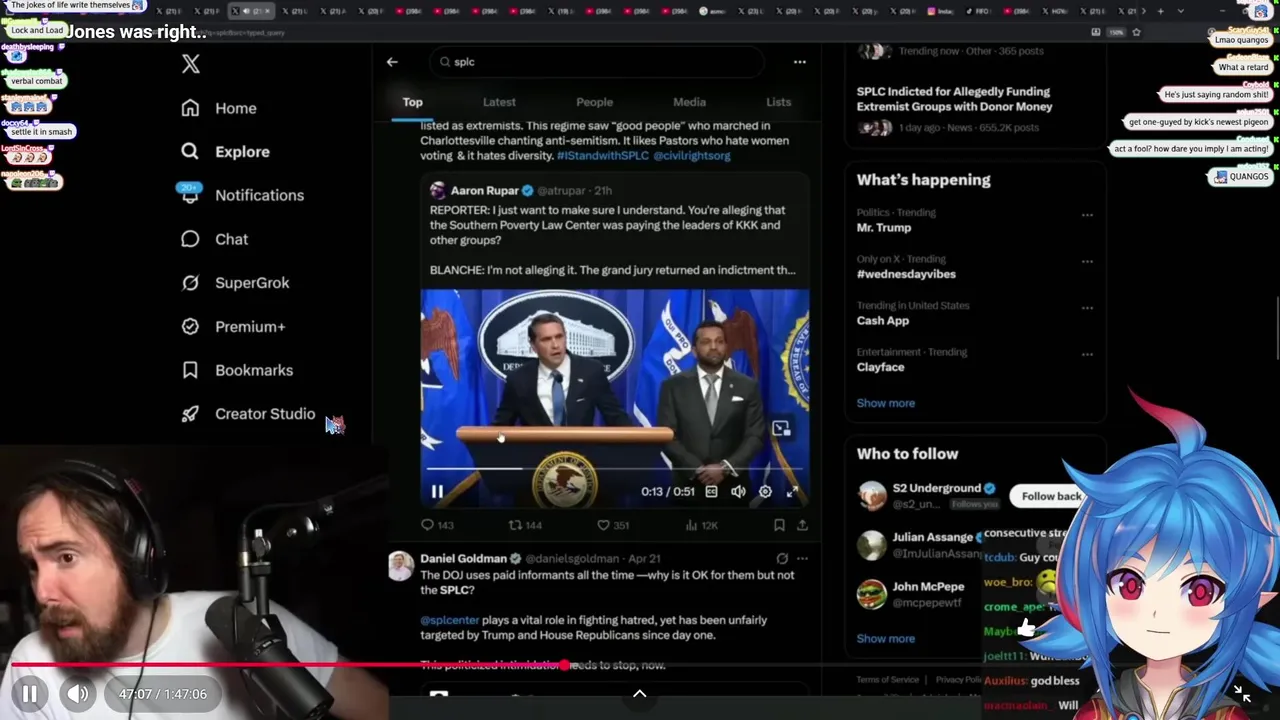Reply to the tweet with 143 replies
The image size is (1280, 720).
pos(437,525)
